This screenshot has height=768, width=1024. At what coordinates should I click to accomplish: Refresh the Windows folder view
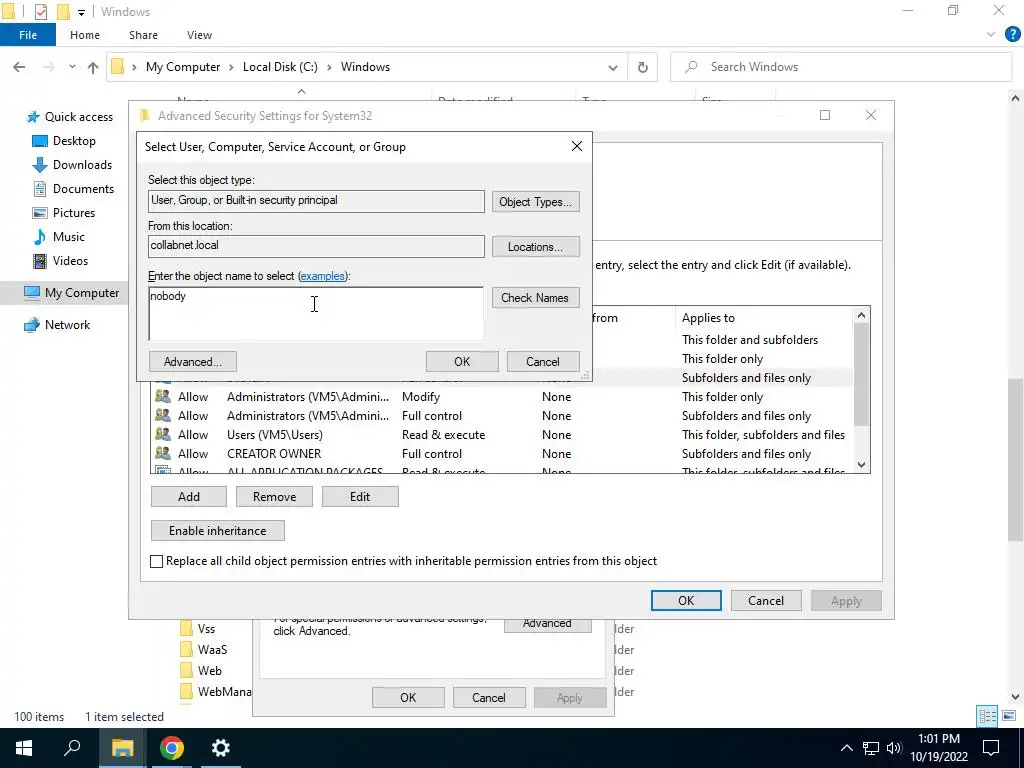pyautogui.click(x=643, y=67)
